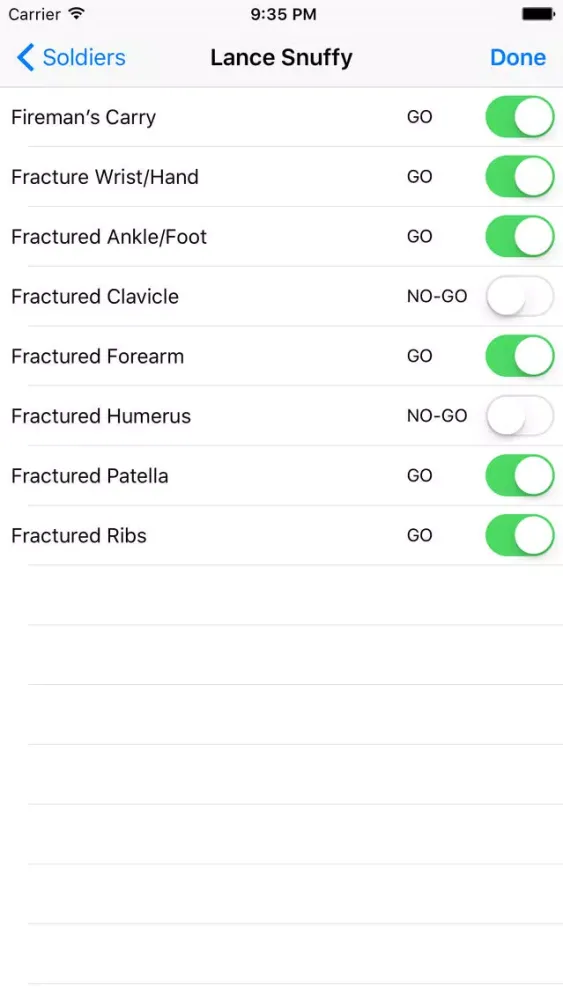Toggle the Fireman's Carry switch off
Image resolution: width=563 pixels, height=1000 pixels.
pos(520,117)
